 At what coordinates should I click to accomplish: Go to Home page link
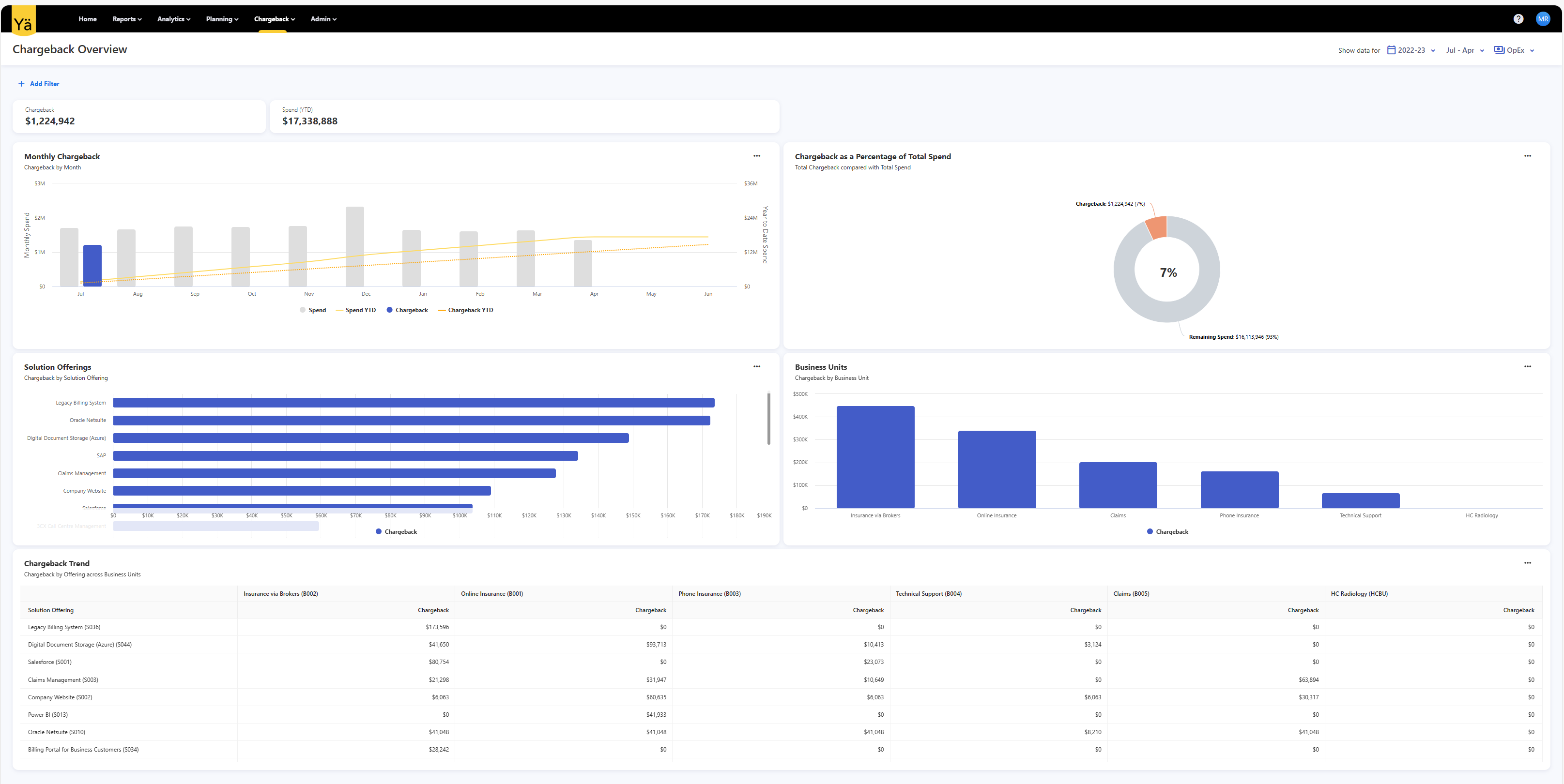point(88,19)
